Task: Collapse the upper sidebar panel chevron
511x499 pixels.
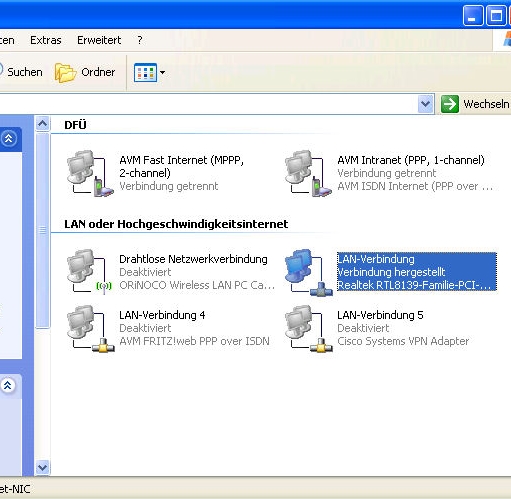Action: point(8,138)
